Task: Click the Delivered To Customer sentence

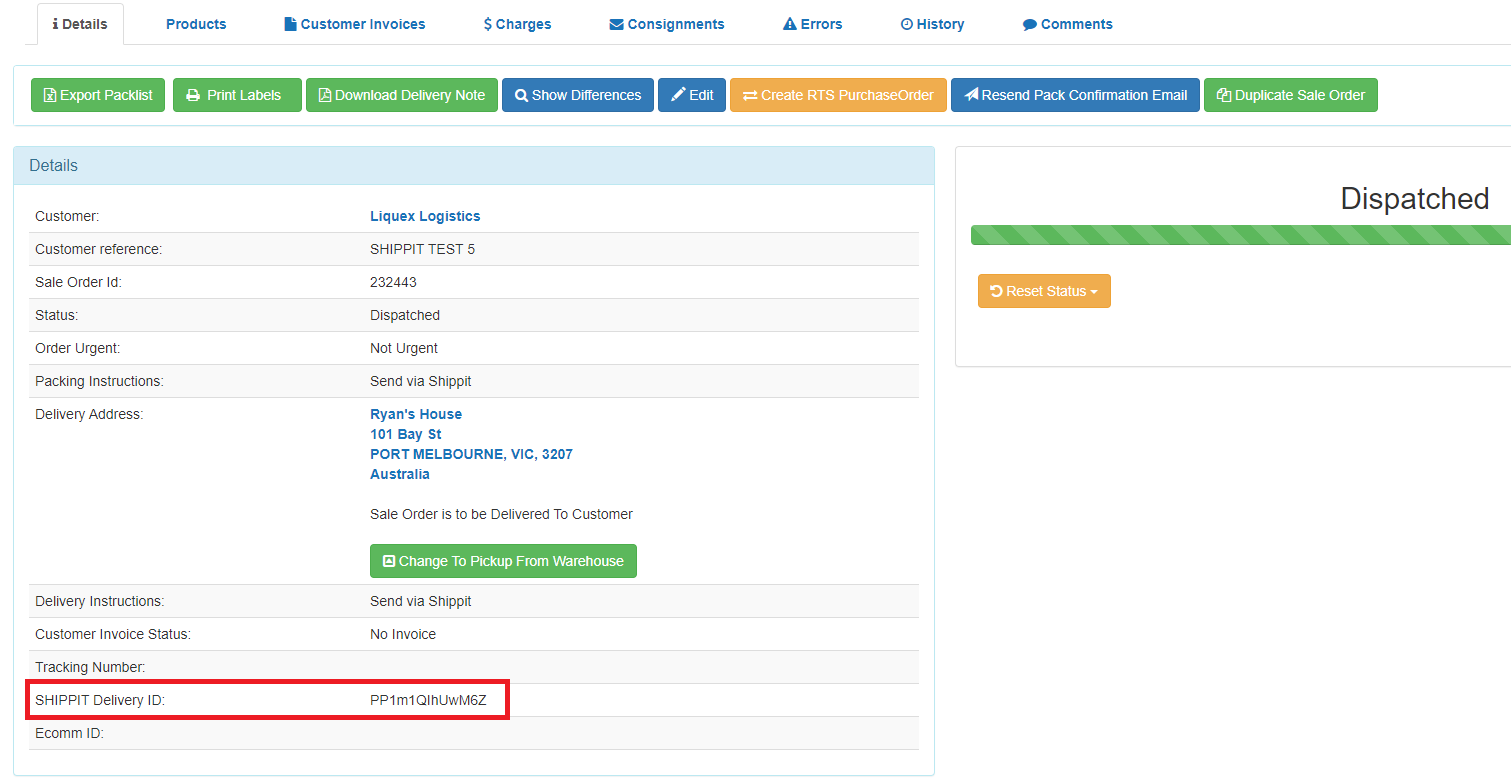Action: tap(501, 514)
